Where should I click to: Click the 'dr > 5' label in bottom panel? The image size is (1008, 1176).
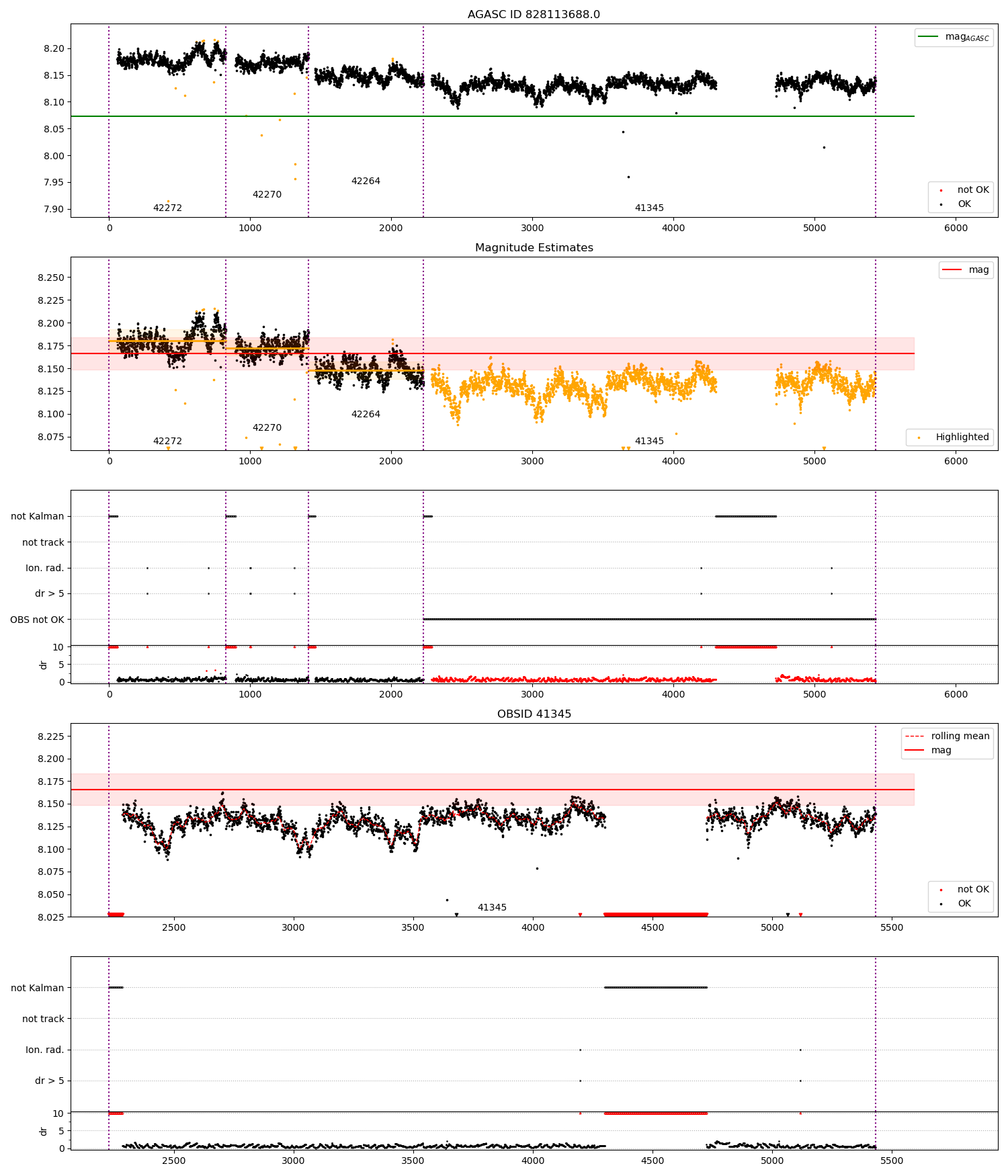click(50, 1081)
